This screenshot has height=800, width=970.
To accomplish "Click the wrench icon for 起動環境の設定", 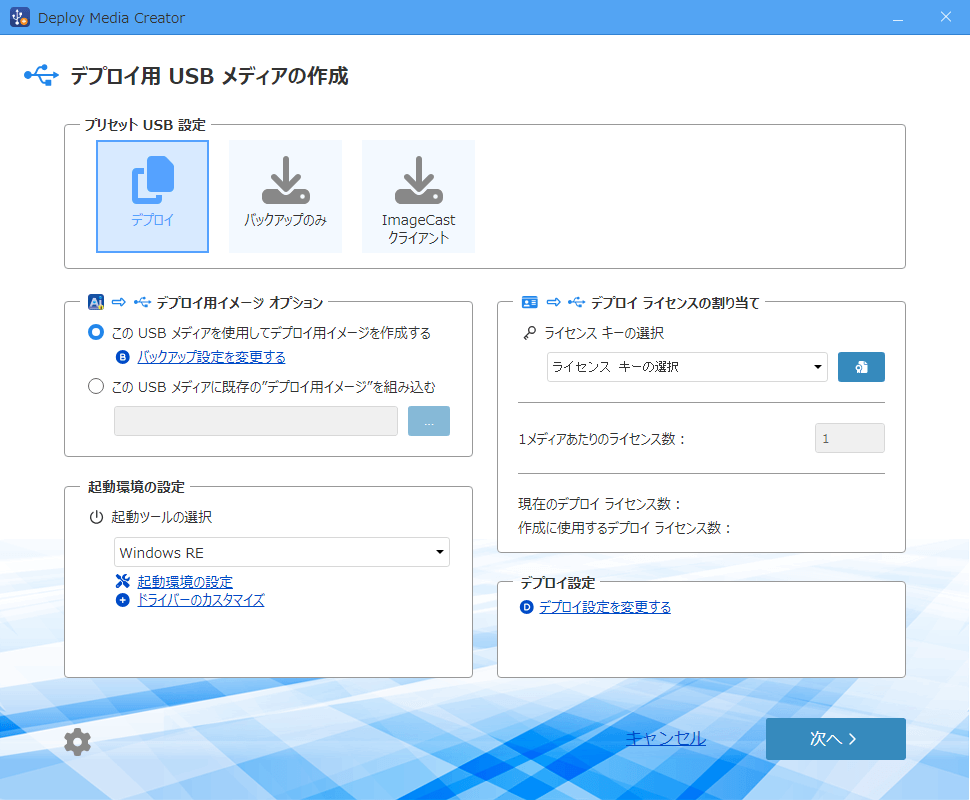I will (123, 582).
